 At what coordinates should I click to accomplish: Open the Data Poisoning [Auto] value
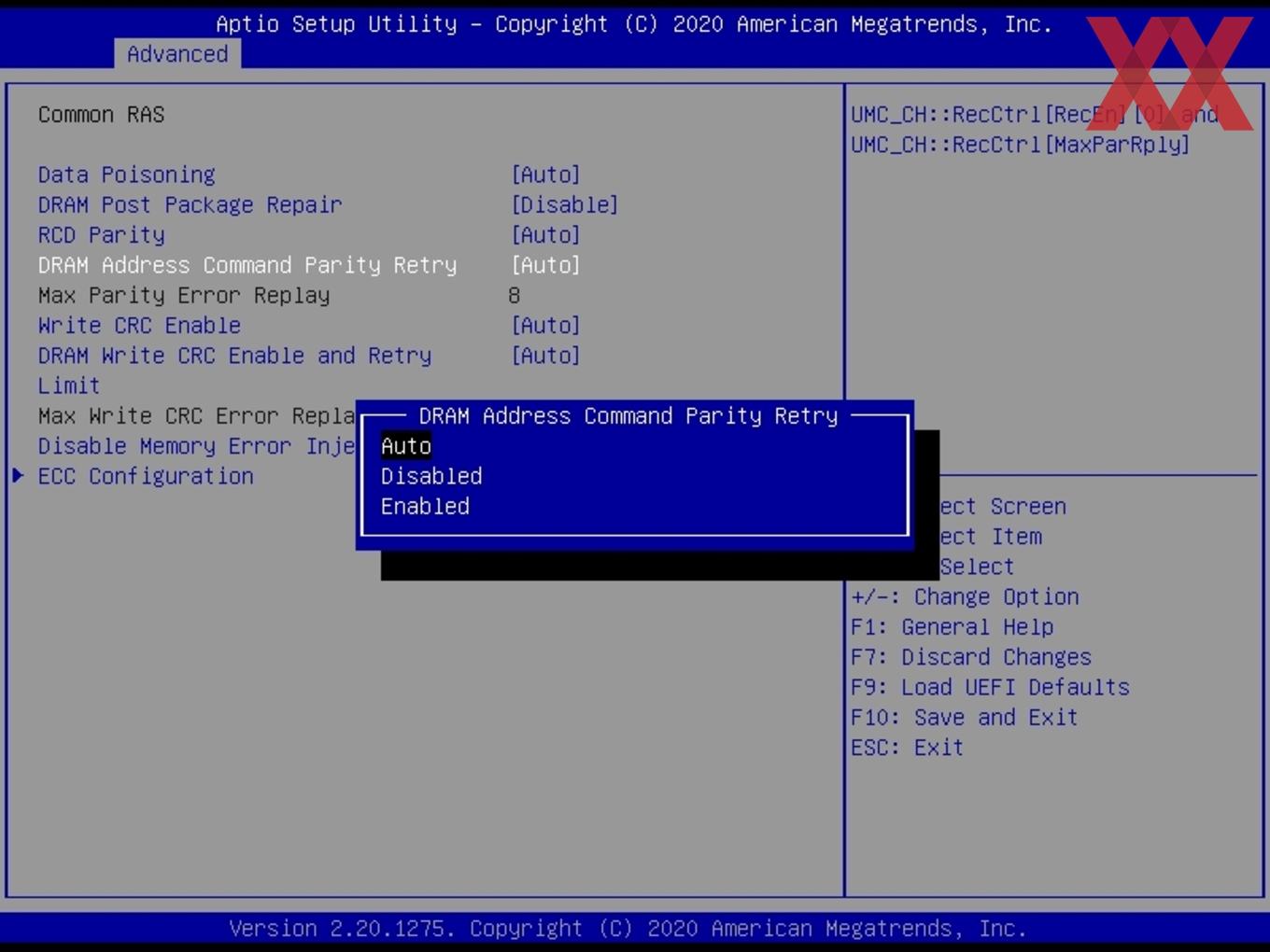click(x=546, y=175)
